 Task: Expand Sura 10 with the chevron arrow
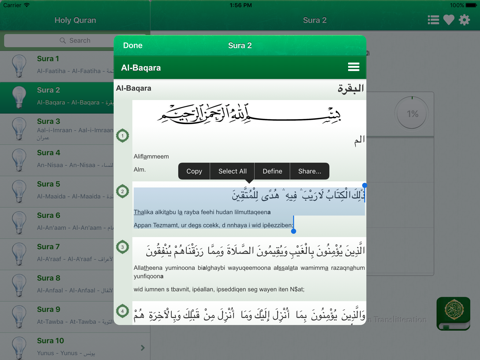[143, 348]
